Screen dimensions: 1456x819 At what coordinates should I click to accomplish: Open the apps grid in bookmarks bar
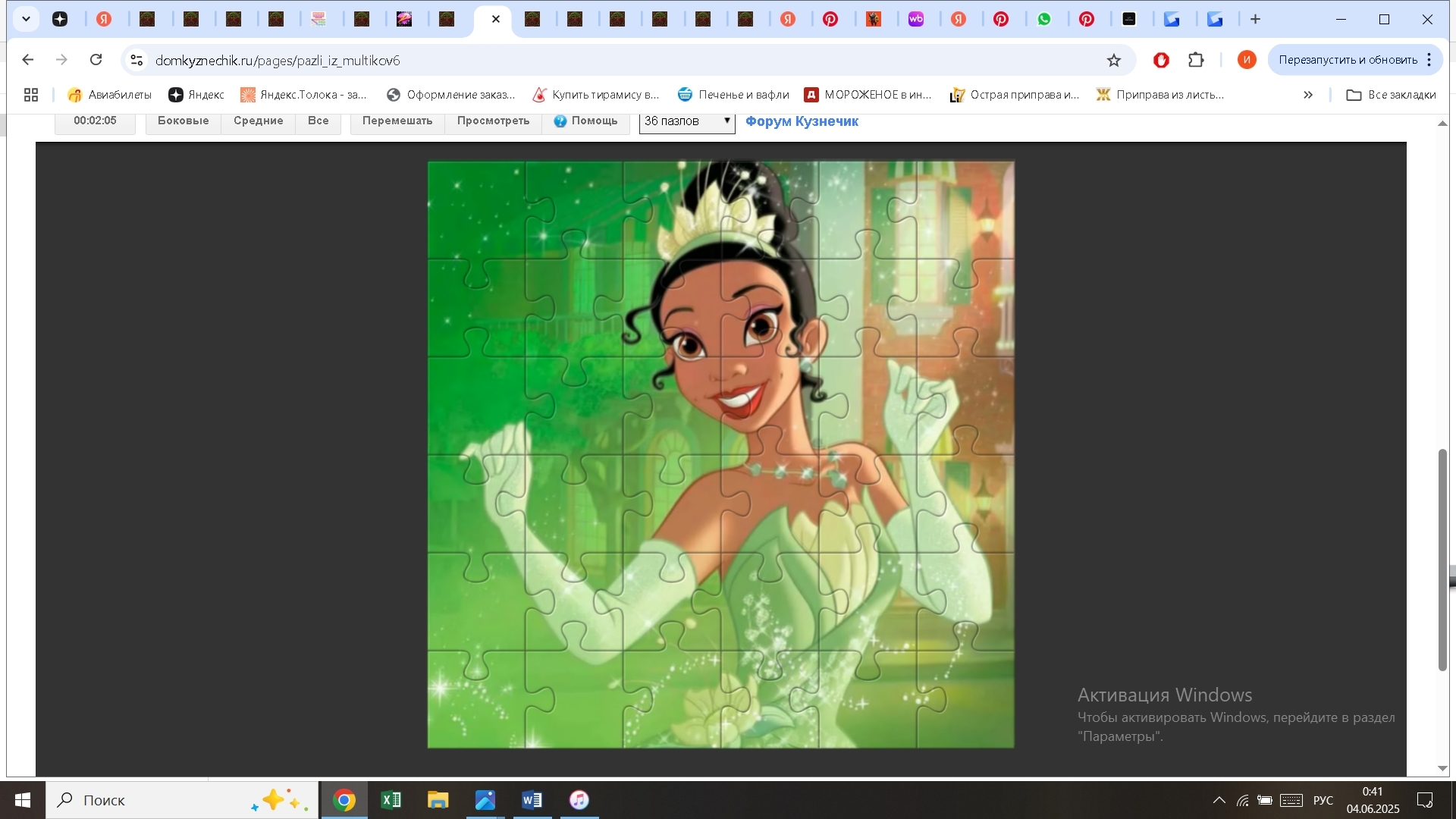point(31,95)
